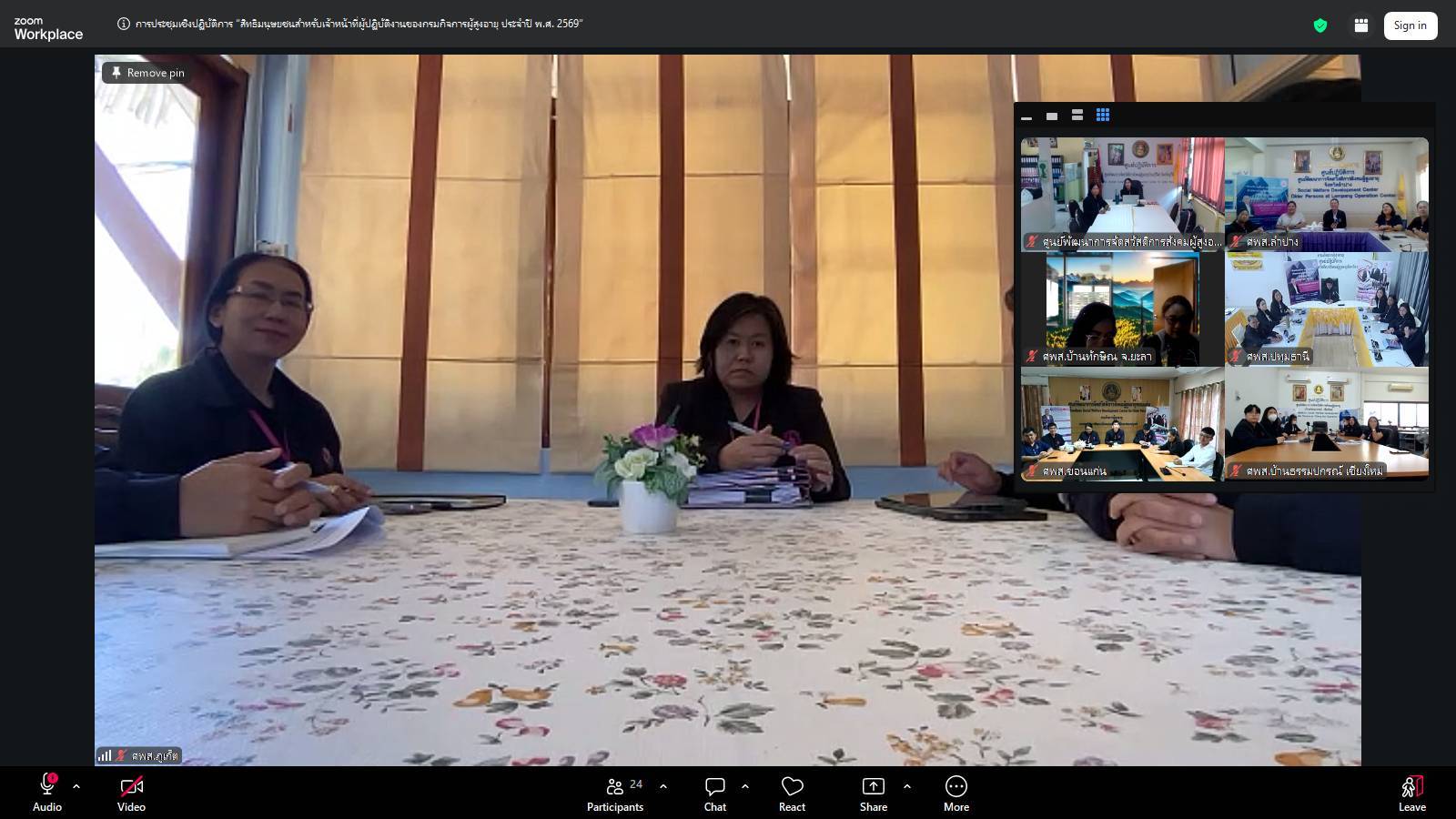Click the Share screen icon
This screenshot has width=1456, height=819.
pos(873,793)
